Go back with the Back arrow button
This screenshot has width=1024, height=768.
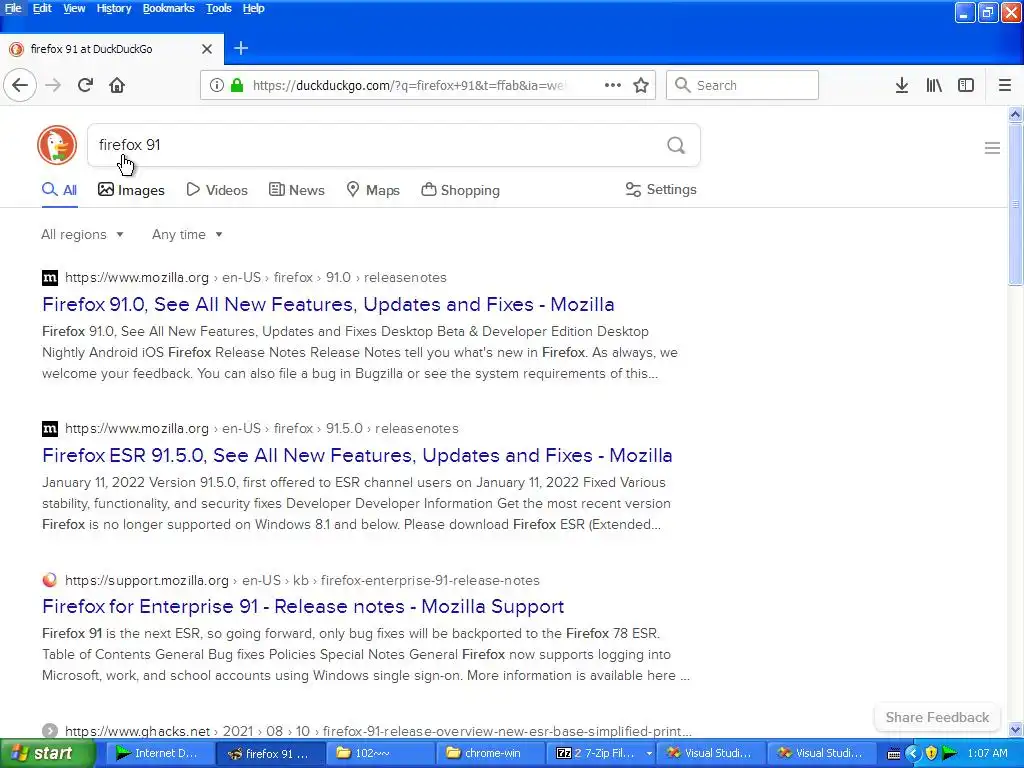[x=20, y=85]
